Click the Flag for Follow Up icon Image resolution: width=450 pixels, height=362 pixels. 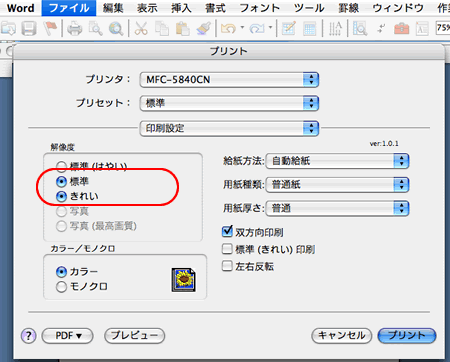click(50, 29)
